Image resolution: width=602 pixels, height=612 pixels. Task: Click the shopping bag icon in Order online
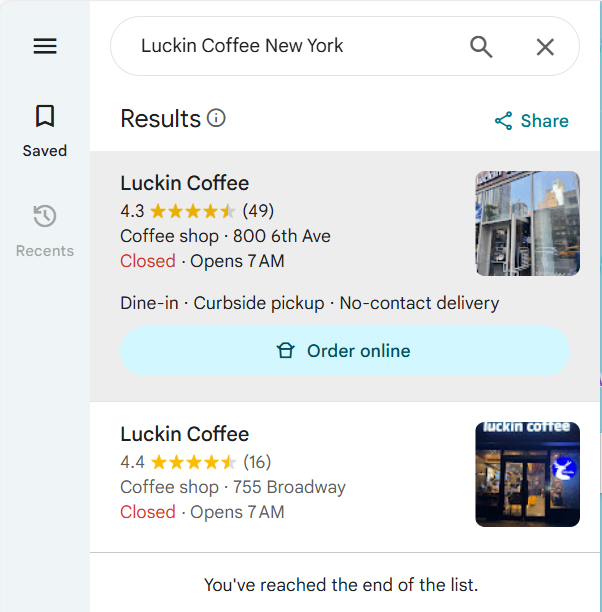coord(286,351)
